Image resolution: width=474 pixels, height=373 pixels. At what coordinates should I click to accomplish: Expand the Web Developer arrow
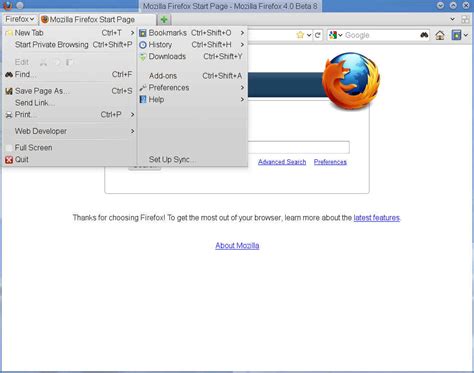(132, 131)
